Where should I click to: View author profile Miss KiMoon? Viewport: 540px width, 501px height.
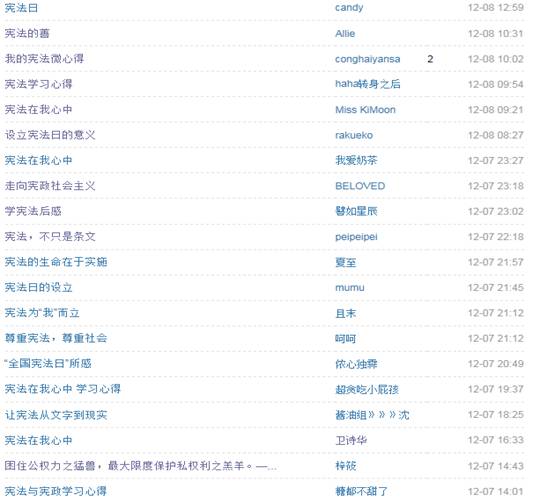click(365, 109)
